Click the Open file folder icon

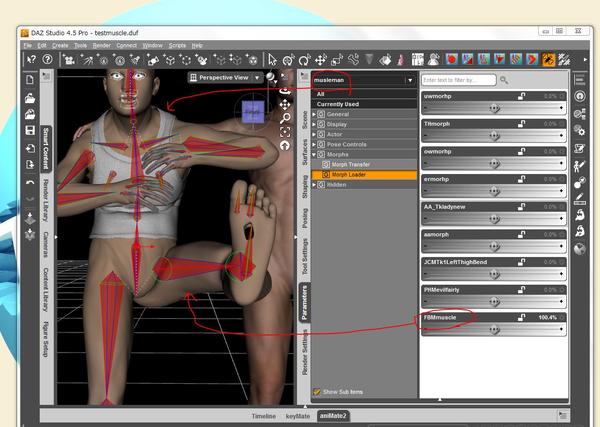click(x=30, y=98)
